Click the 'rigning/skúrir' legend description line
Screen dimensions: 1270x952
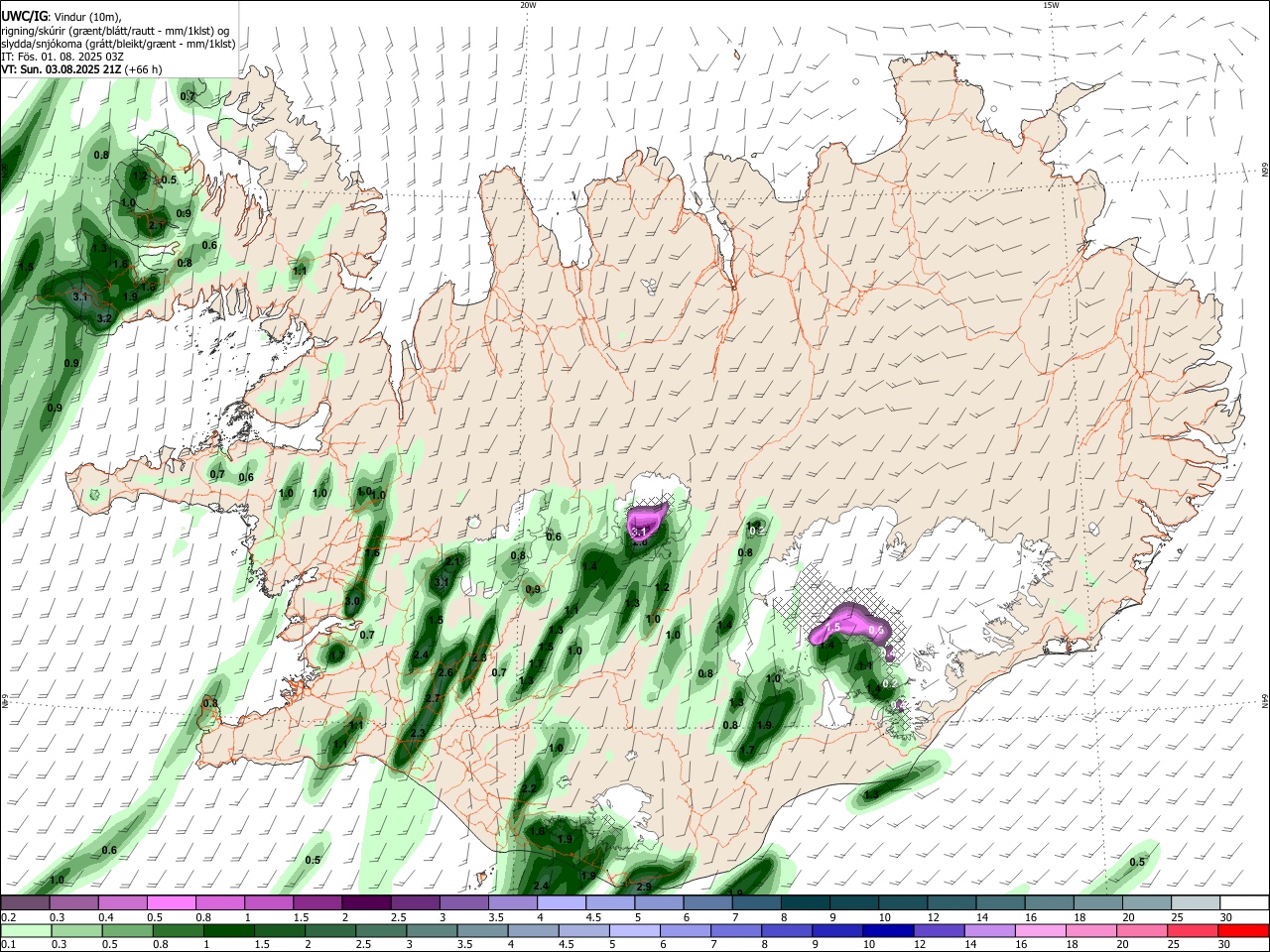point(116,31)
